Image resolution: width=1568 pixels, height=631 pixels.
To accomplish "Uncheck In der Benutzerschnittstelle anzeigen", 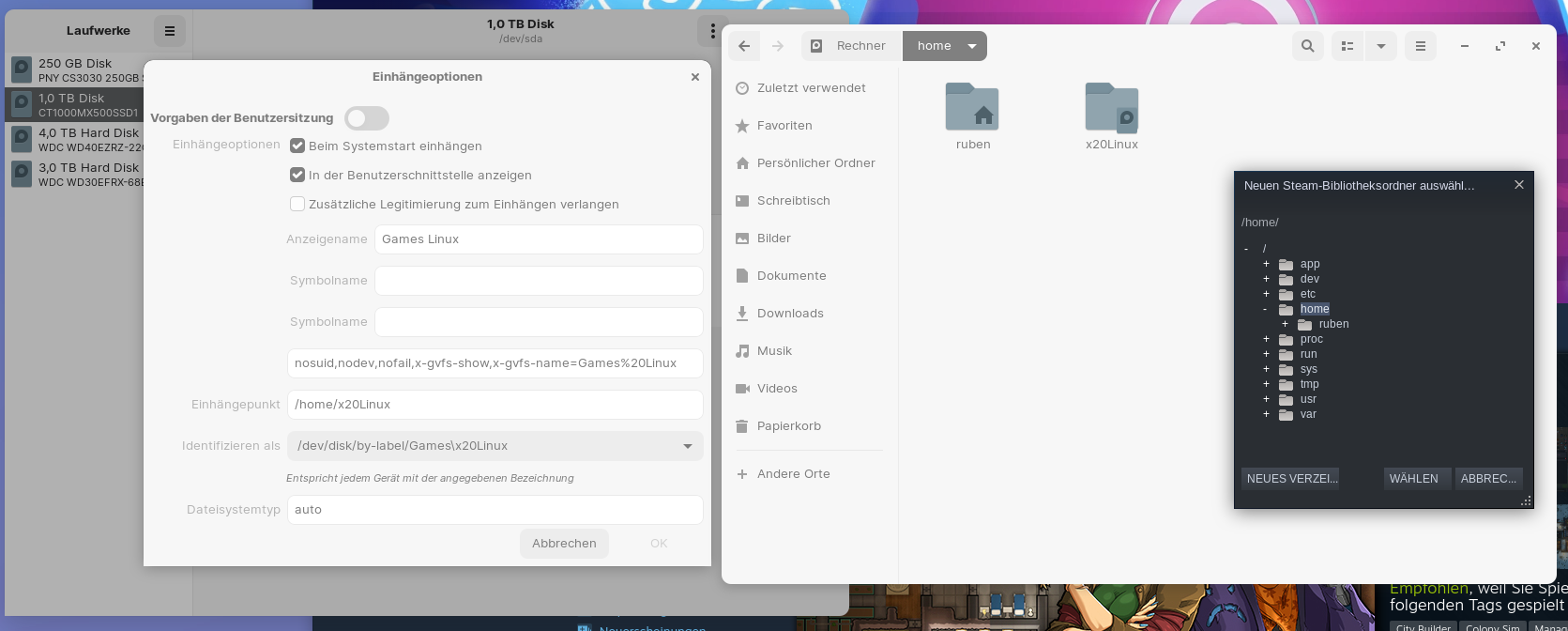I will tap(297, 175).
